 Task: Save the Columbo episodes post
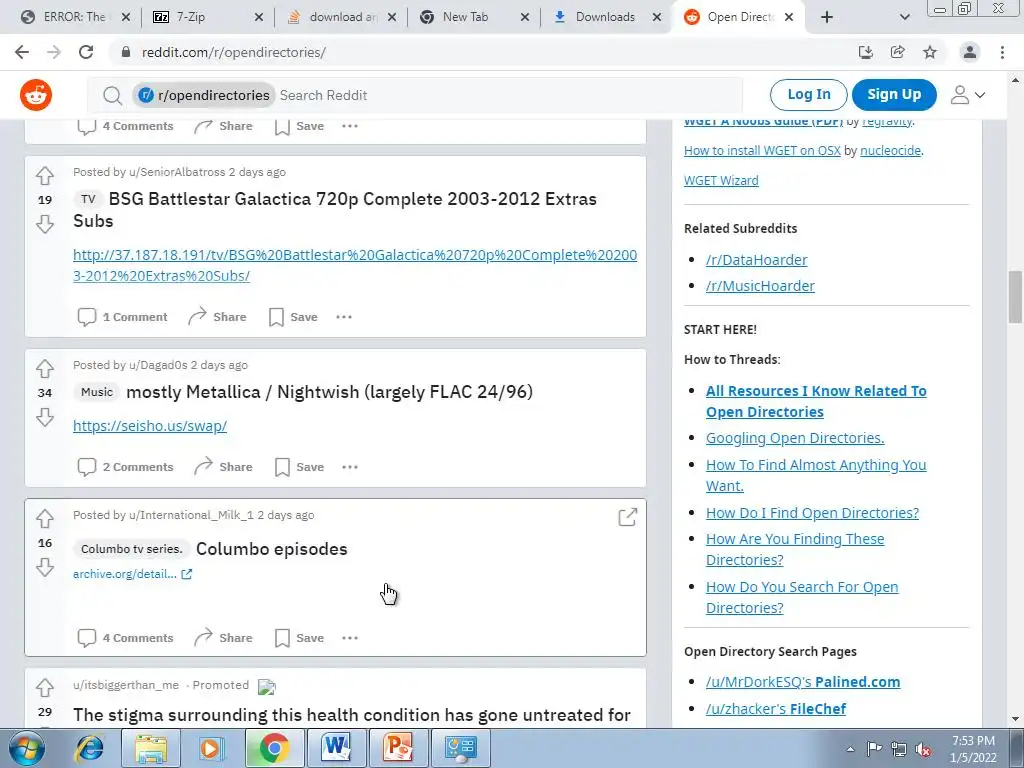[299, 638]
